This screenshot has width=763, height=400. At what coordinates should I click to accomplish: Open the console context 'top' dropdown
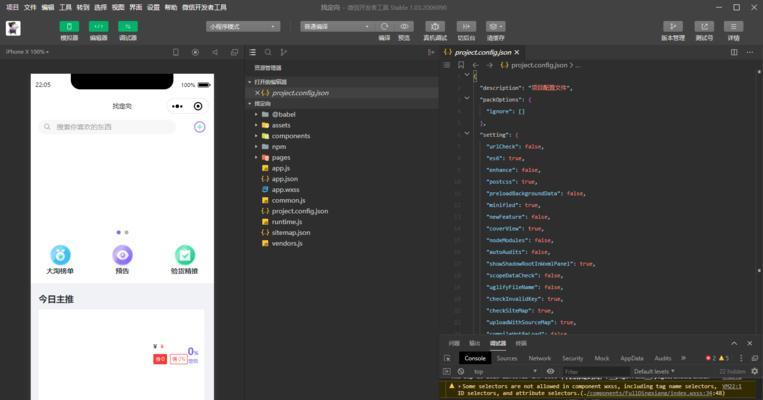(504, 371)
